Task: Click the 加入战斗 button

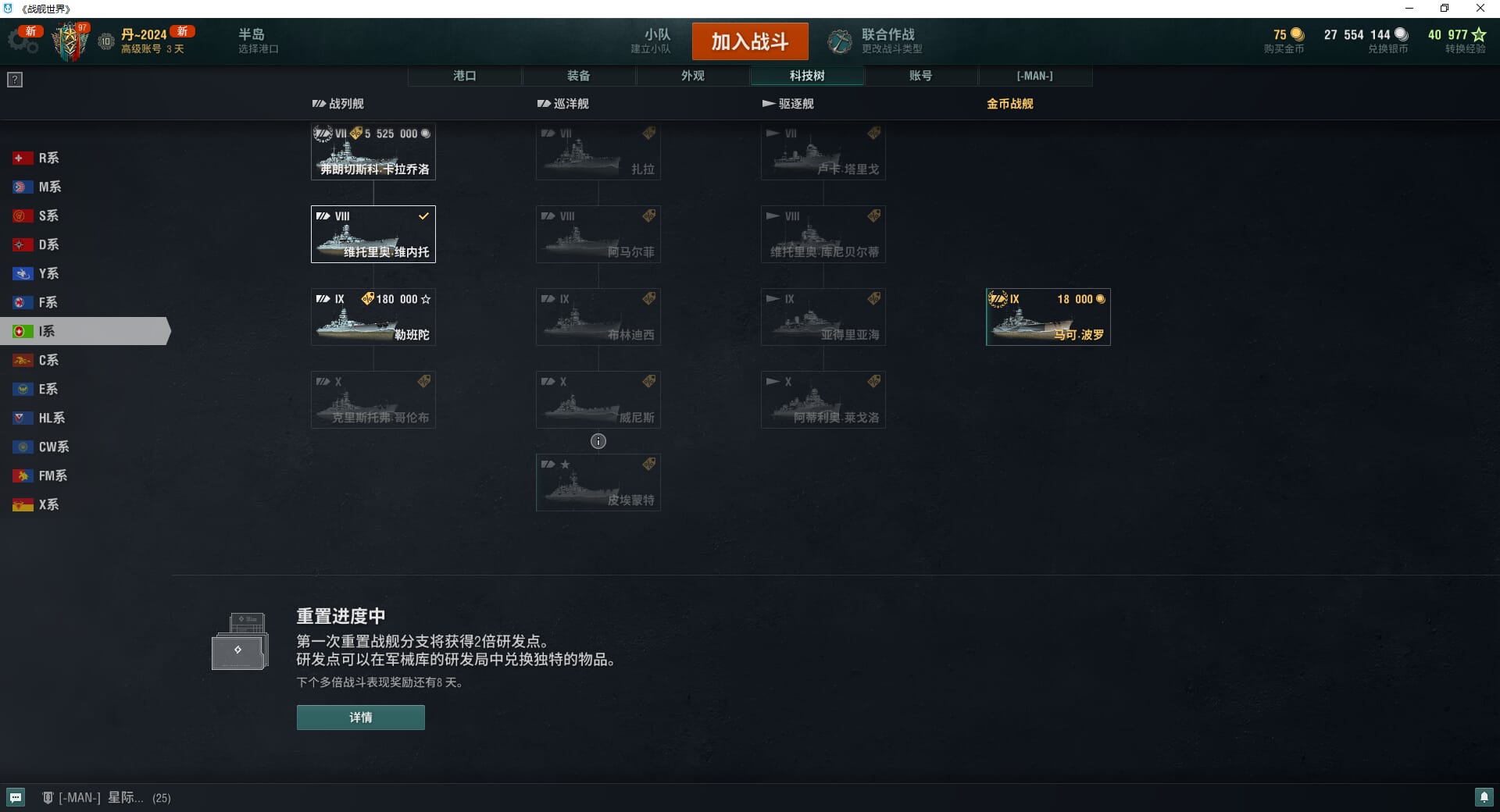Action: click(750, 41)
